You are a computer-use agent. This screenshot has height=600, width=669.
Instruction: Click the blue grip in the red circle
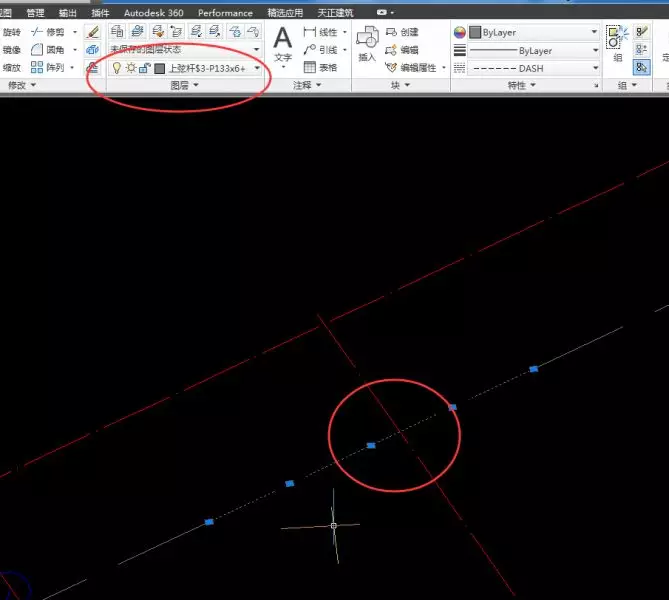[x=371, y=445]
